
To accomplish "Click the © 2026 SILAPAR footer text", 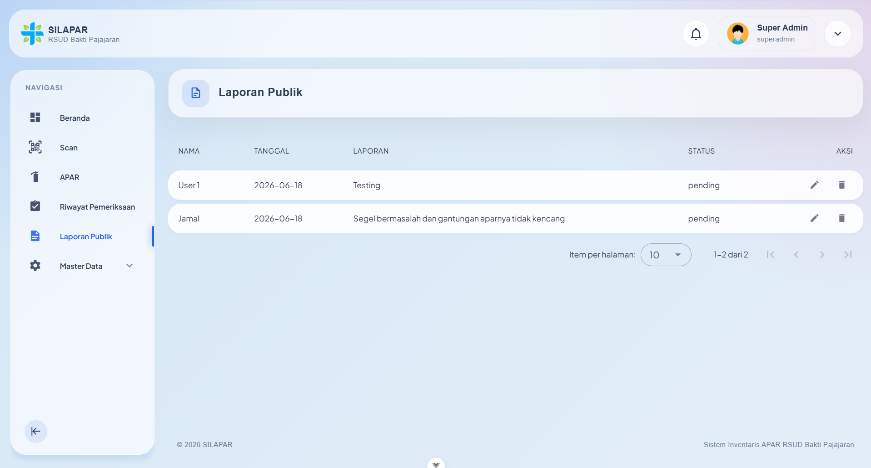I will click(x=204, y=444).
